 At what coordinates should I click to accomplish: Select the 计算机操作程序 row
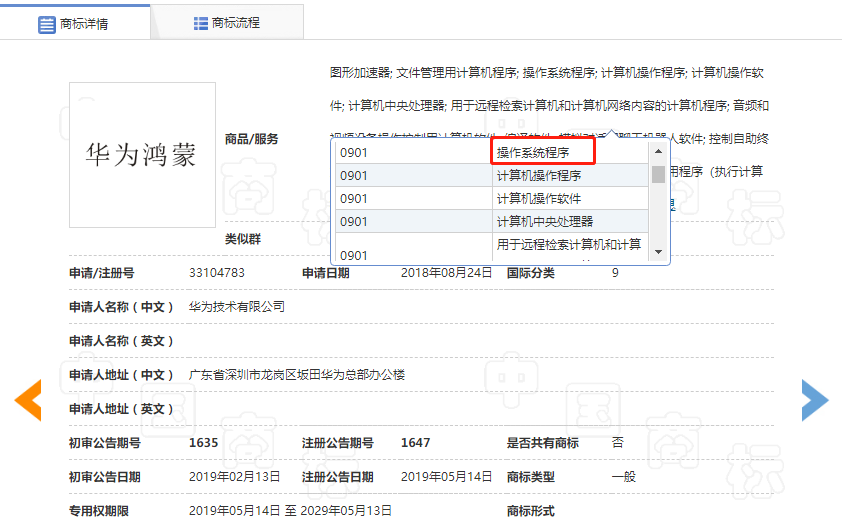[539, 175]
